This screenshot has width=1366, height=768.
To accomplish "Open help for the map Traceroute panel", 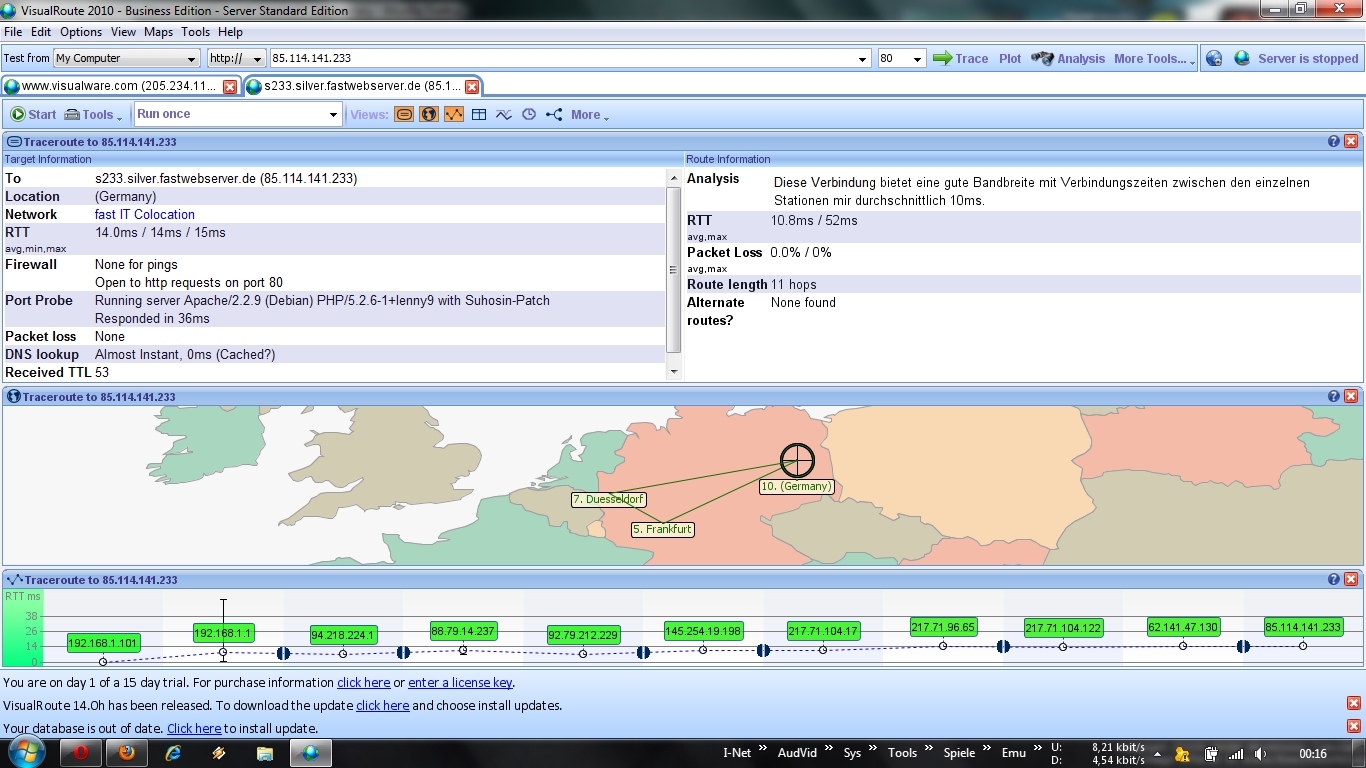I will click(1333, 397).
